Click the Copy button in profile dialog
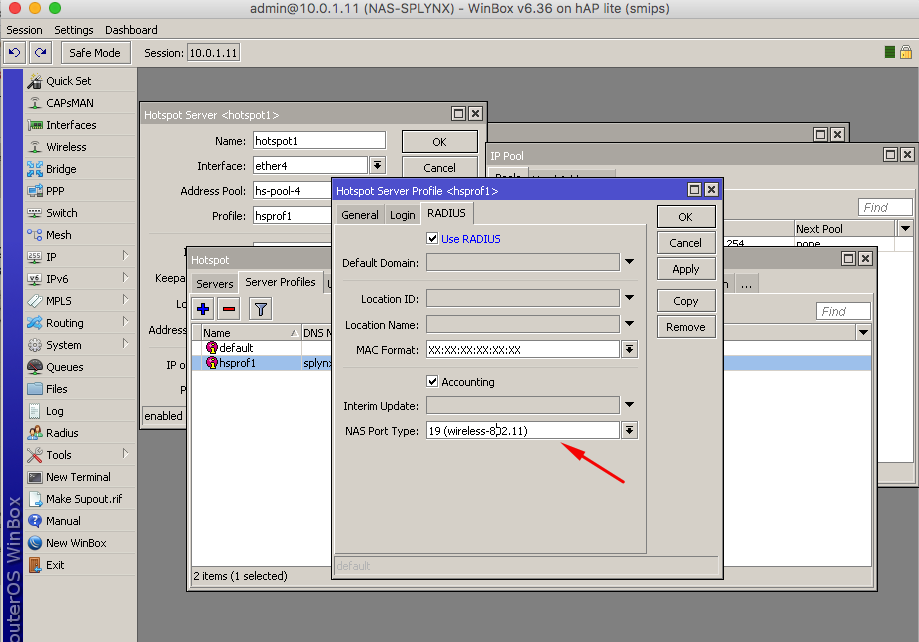 click(685, 301)
